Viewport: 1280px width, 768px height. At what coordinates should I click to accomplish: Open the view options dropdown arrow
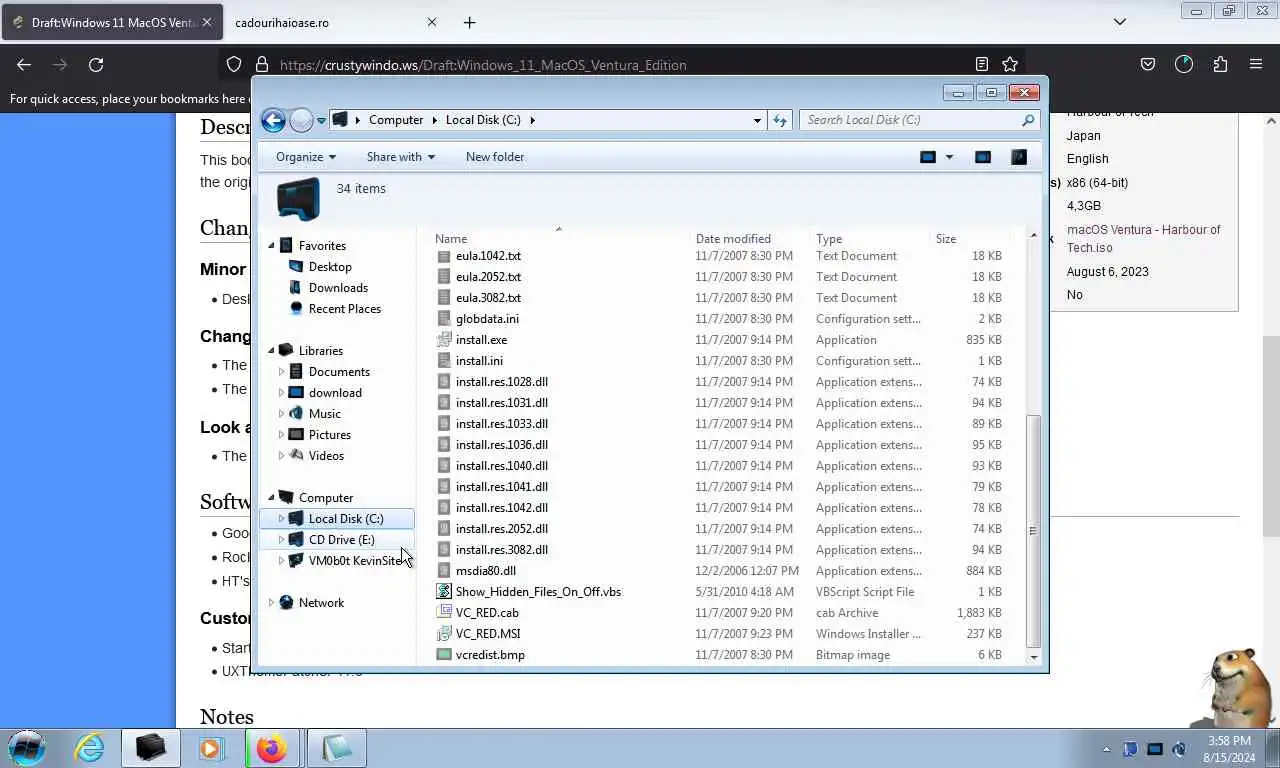click(x=949, y=157)
